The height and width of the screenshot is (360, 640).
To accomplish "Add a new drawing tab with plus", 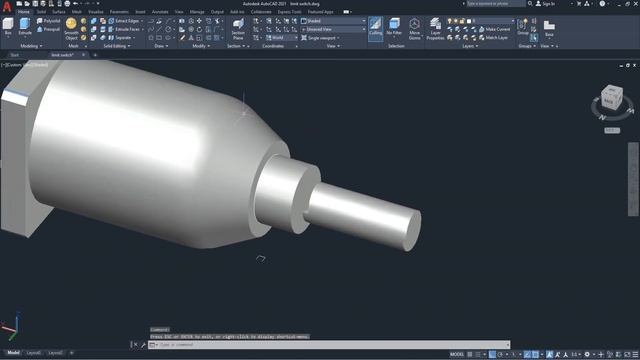I will (x=95, y=55).
